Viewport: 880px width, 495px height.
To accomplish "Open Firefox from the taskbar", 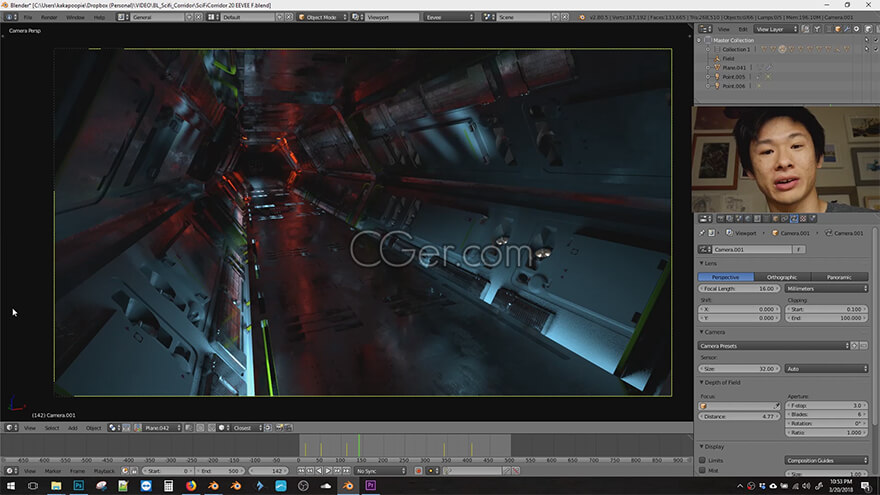I will [191, 485].
